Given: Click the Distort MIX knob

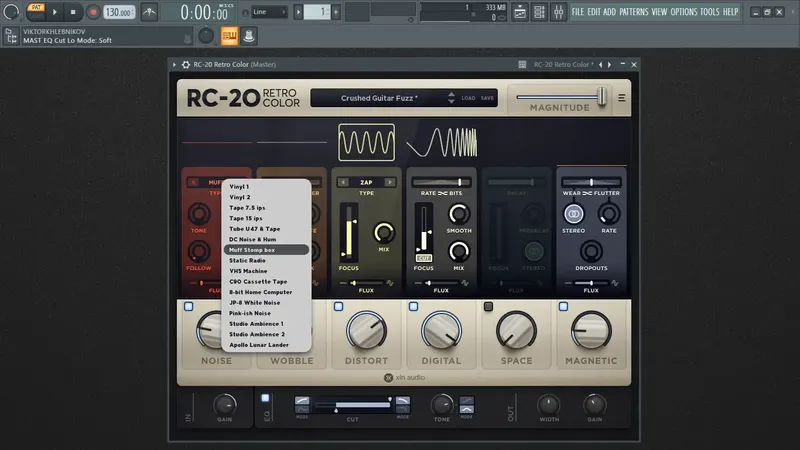Looking at the screenshot, I should tap(384, 233).
